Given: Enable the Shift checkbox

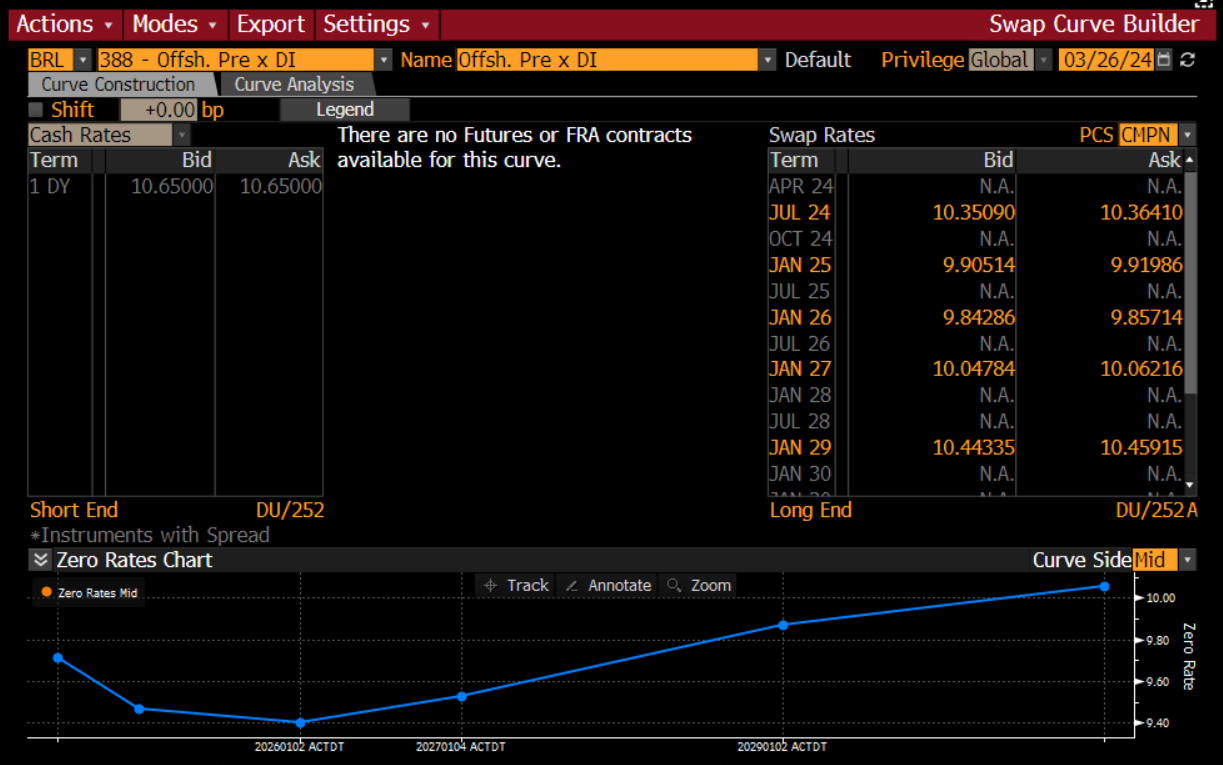Looking at the screenshot, I should 36,110.
